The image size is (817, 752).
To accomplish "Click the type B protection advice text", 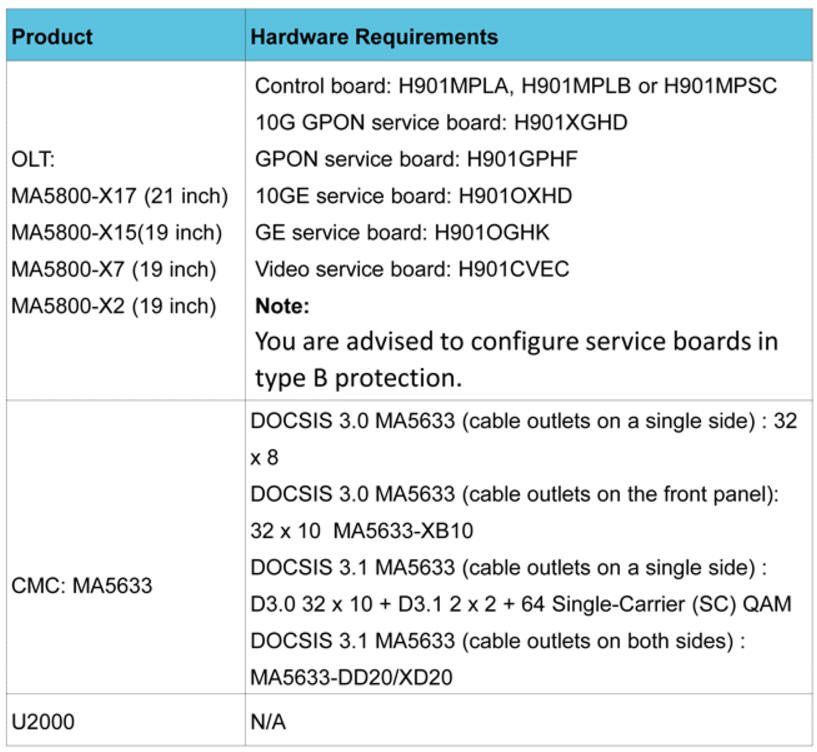I will (x=516, y=360).
